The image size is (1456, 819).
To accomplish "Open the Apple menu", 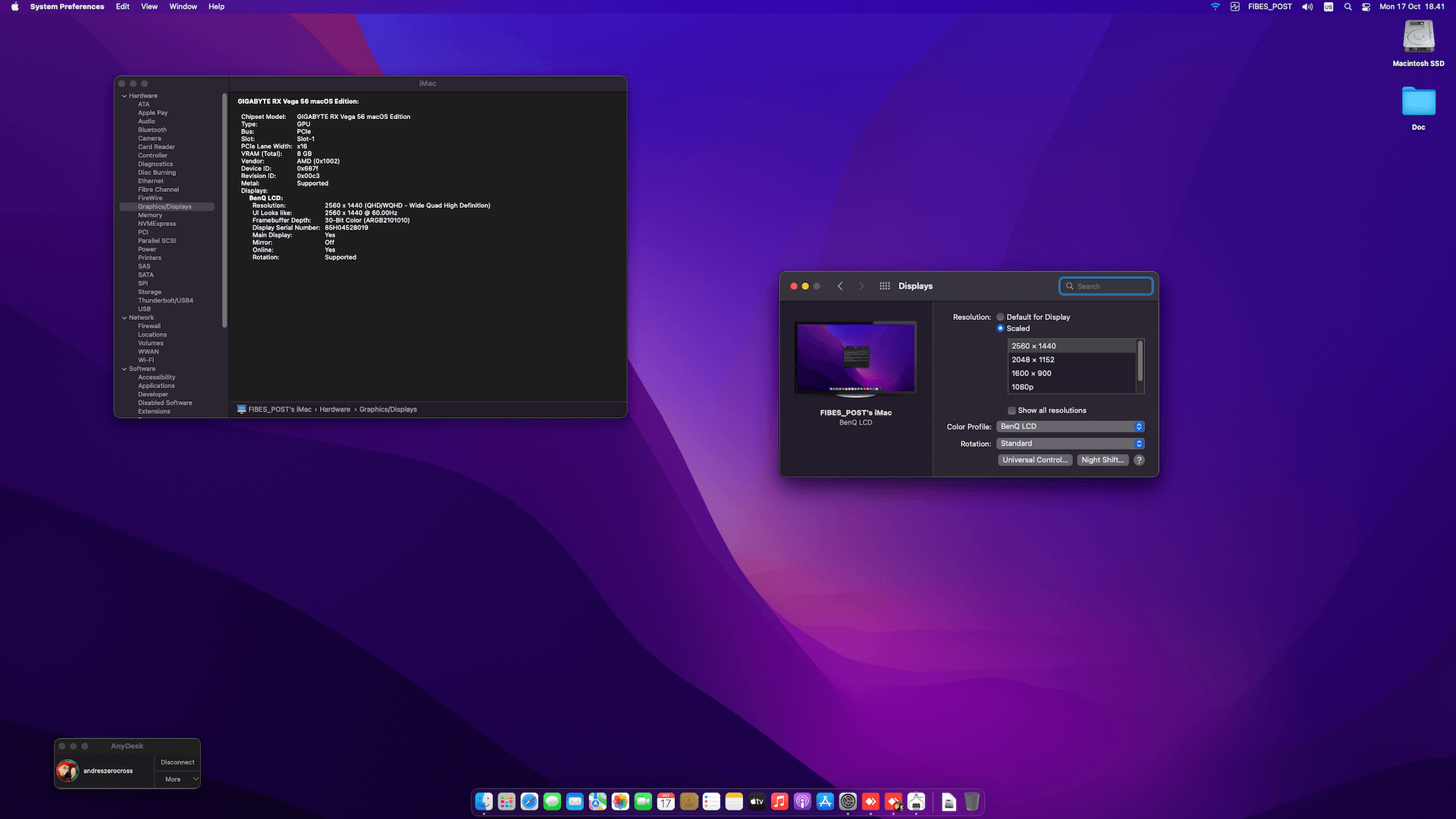I will click(14, 7).
